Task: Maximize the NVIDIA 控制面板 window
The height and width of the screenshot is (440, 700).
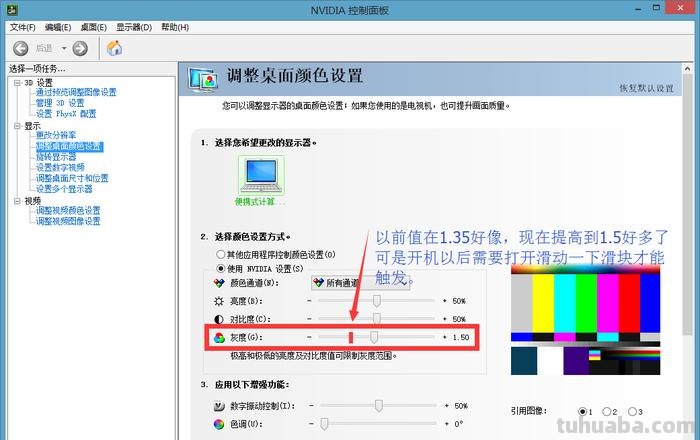Action: point(656,8)
